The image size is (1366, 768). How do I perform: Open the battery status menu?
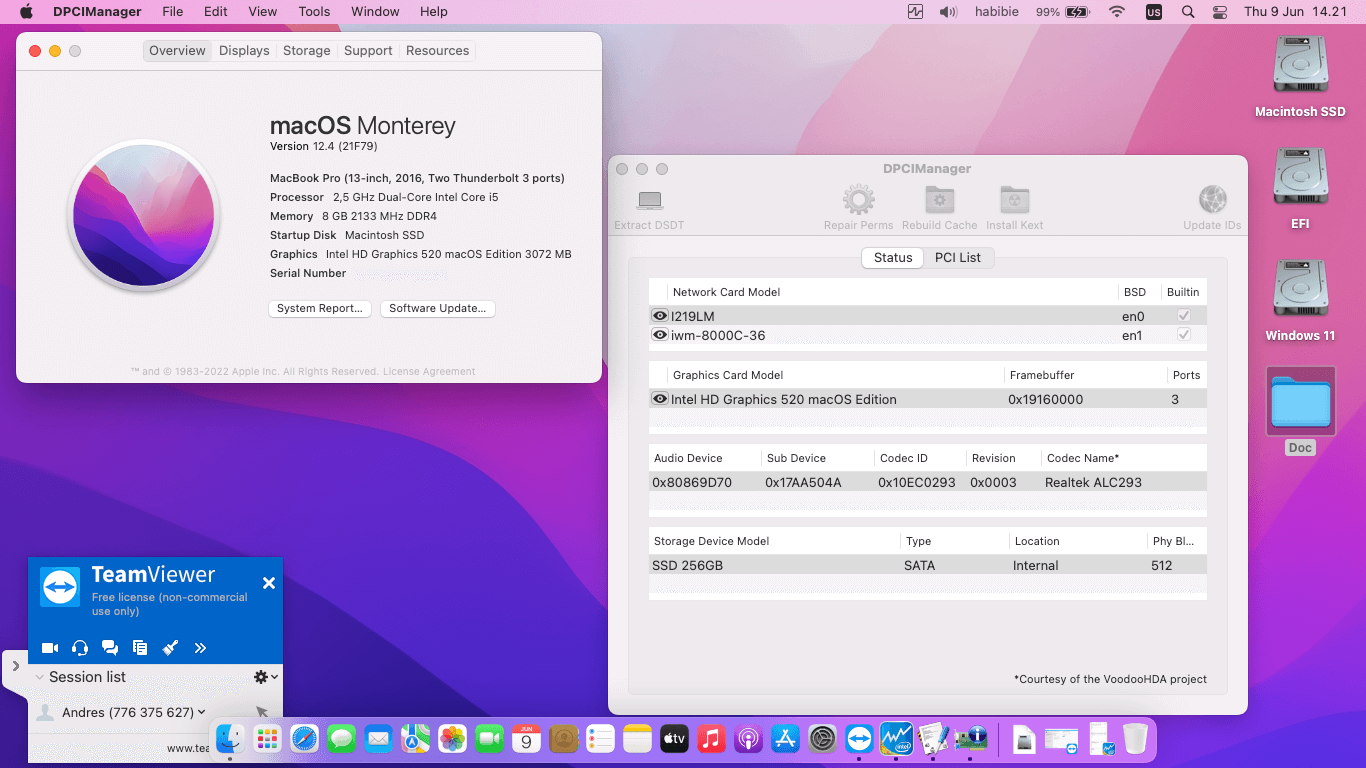click(1062, 12)
